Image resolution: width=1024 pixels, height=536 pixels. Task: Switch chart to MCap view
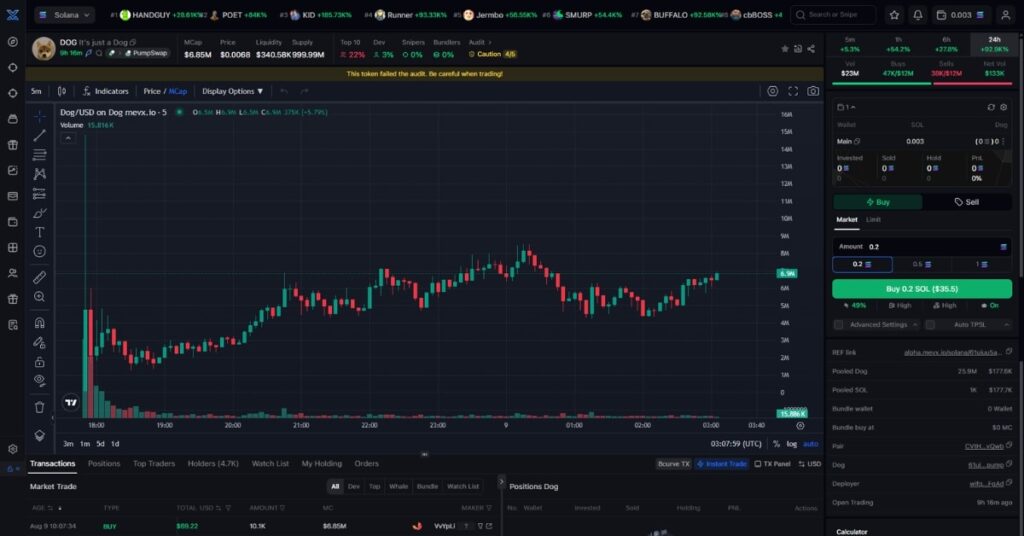[x=178, y=91]
